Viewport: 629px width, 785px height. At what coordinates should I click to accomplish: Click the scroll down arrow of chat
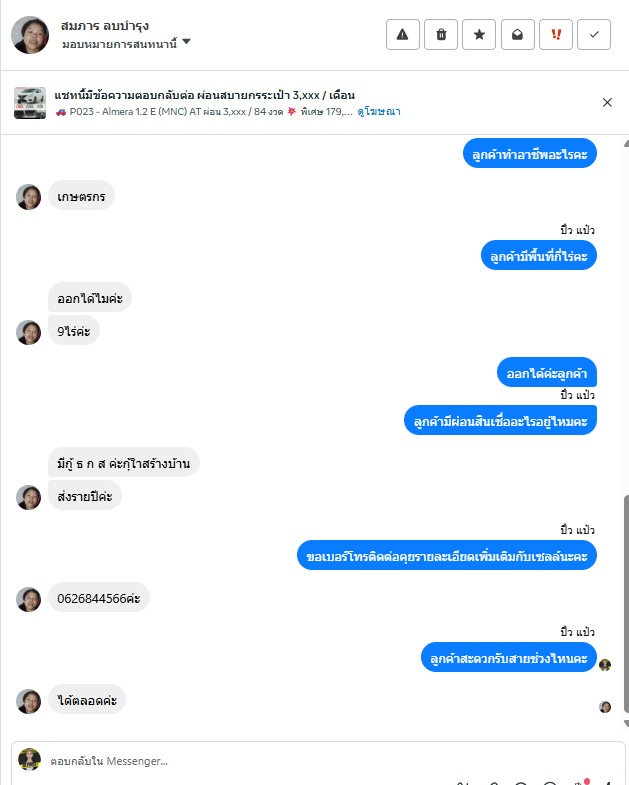coord(626,723)
